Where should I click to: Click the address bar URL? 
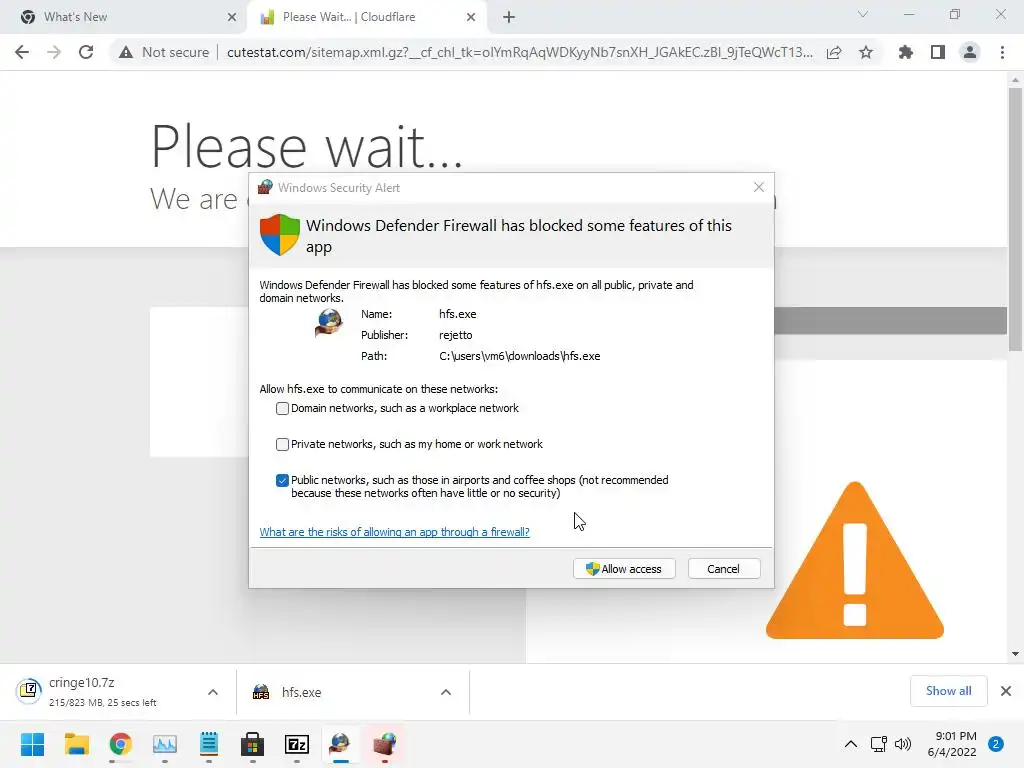pos(520,52)
